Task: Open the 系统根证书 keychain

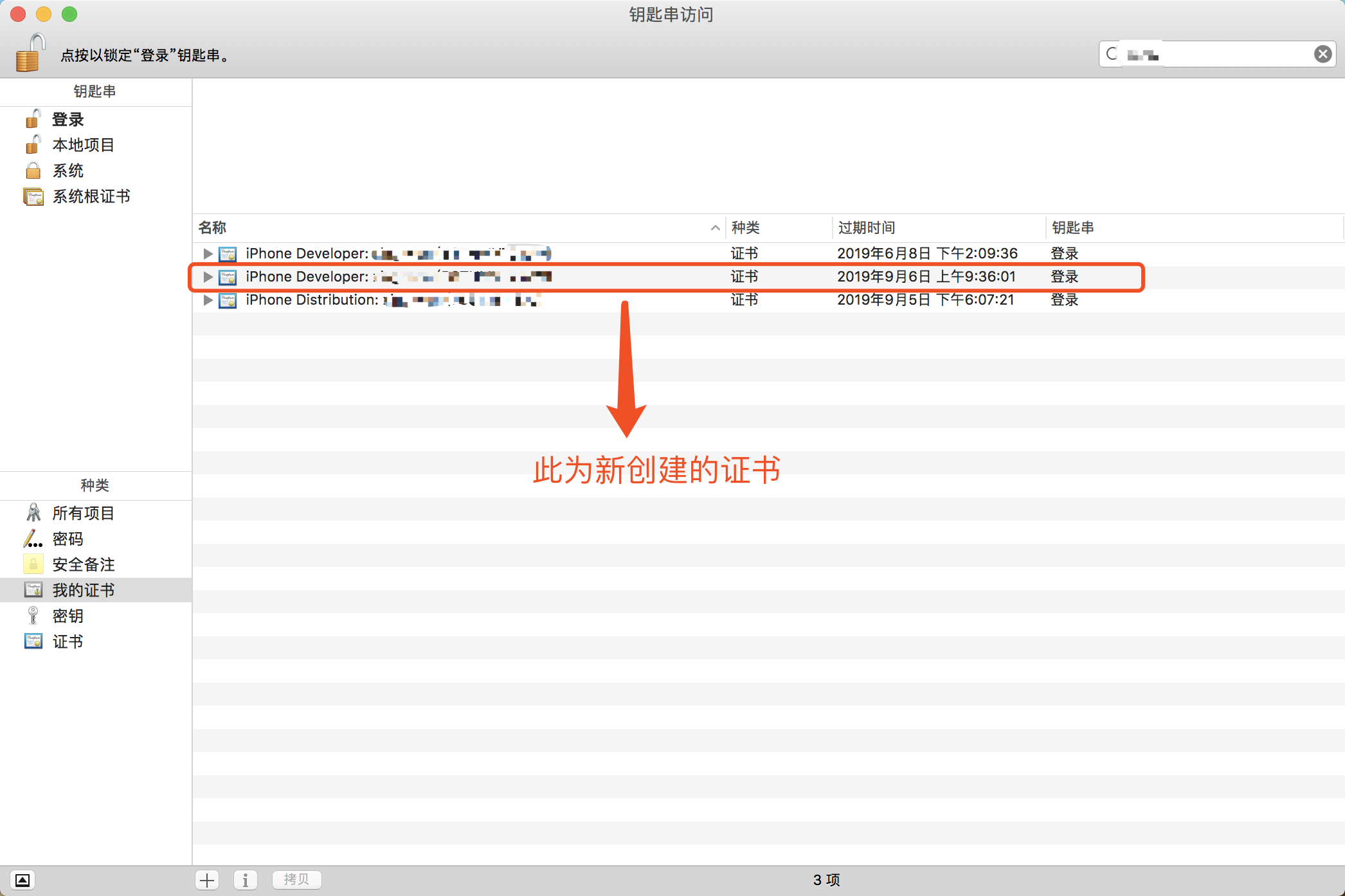Action: click(91, 197)
